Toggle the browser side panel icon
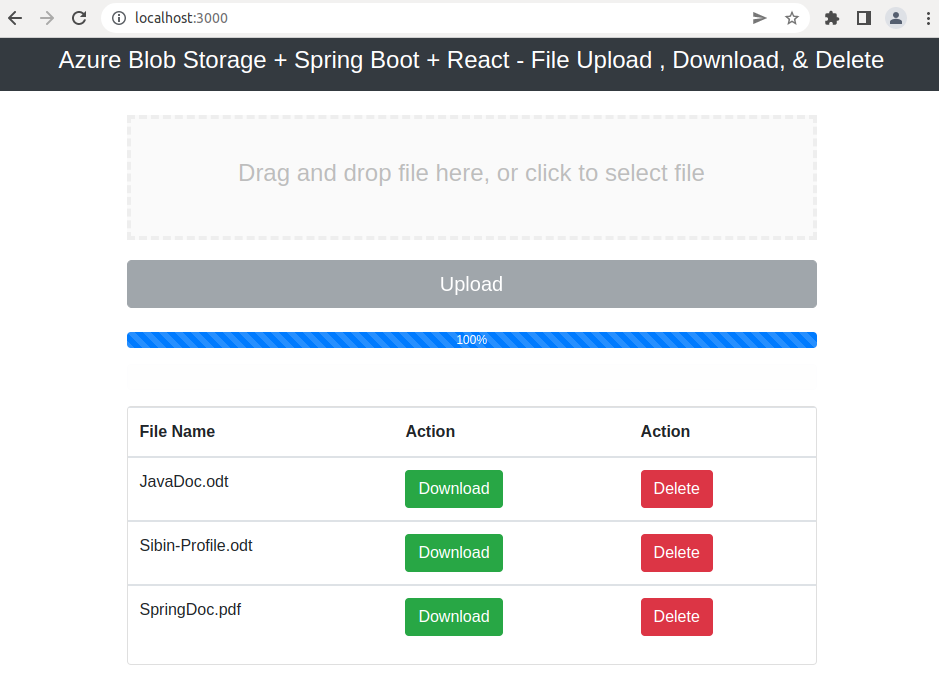The width and height of the screenshot is (939, 673). point(864,18)
